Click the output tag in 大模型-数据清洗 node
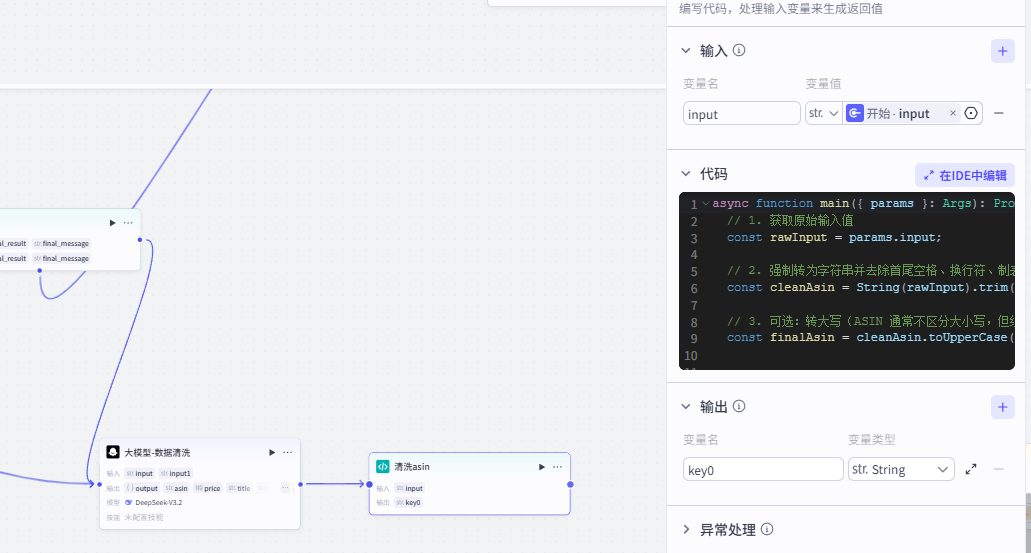This screenshot has width=1031, height=553. click(x=142, y=488)
